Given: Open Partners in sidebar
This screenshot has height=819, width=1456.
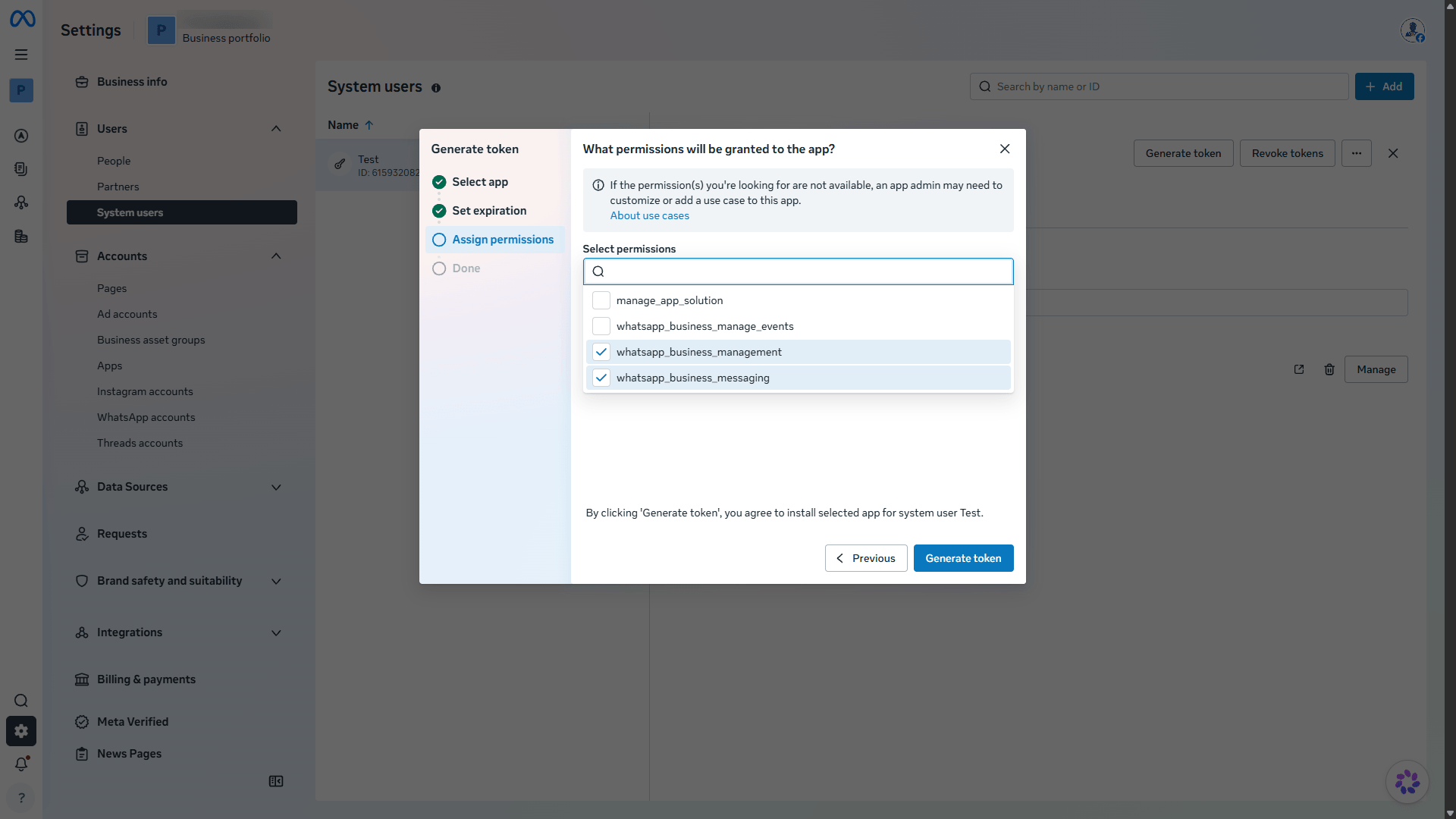Looking at the screenshot, I should pos(118,187).
